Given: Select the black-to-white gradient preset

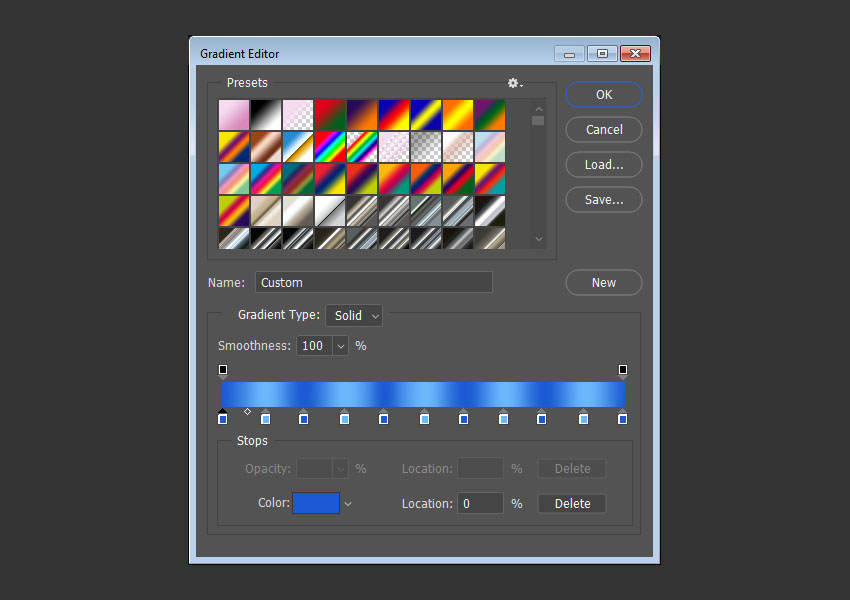Looking at the screenshot, I should click(266, 115).
